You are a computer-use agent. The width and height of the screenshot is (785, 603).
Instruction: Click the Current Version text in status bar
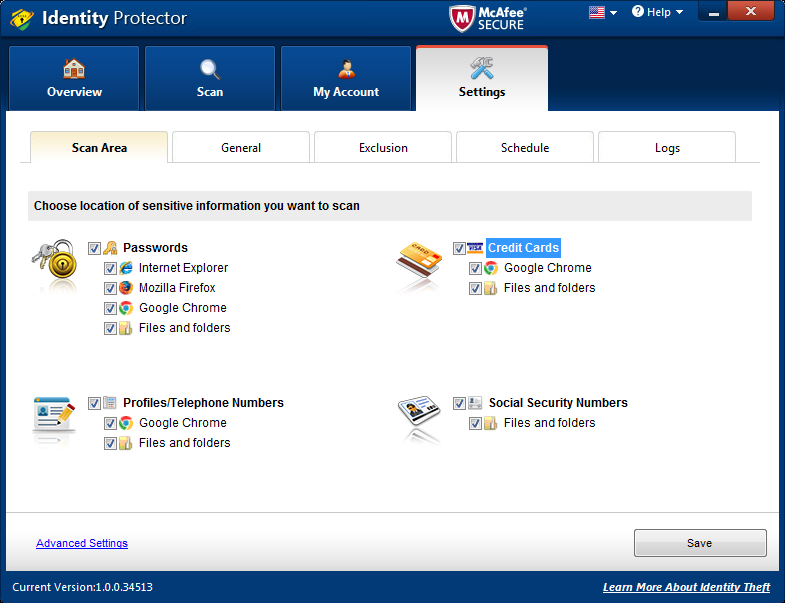(83, 587)
